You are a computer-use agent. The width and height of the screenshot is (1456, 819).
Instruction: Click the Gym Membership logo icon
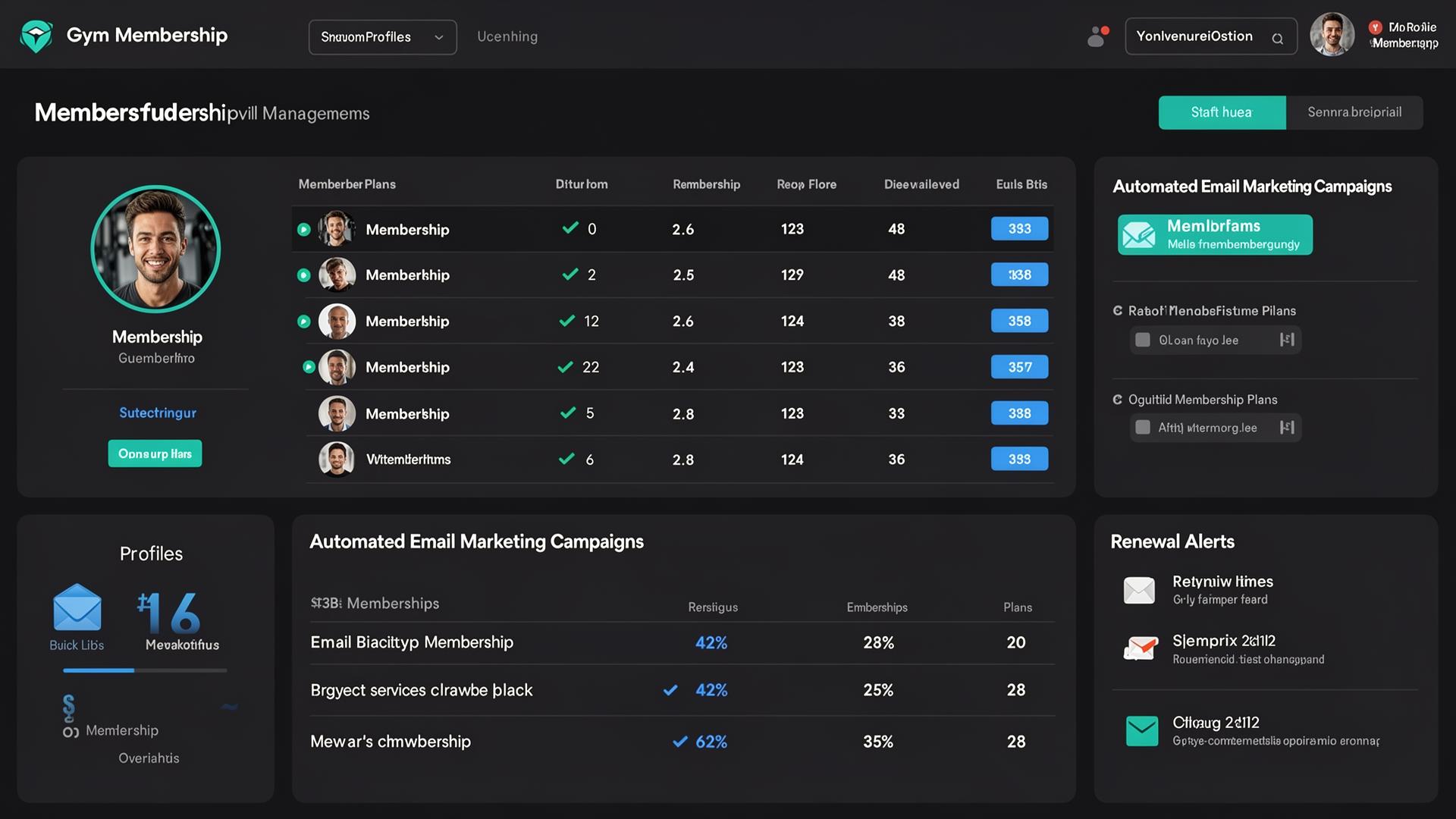[36, 36]
